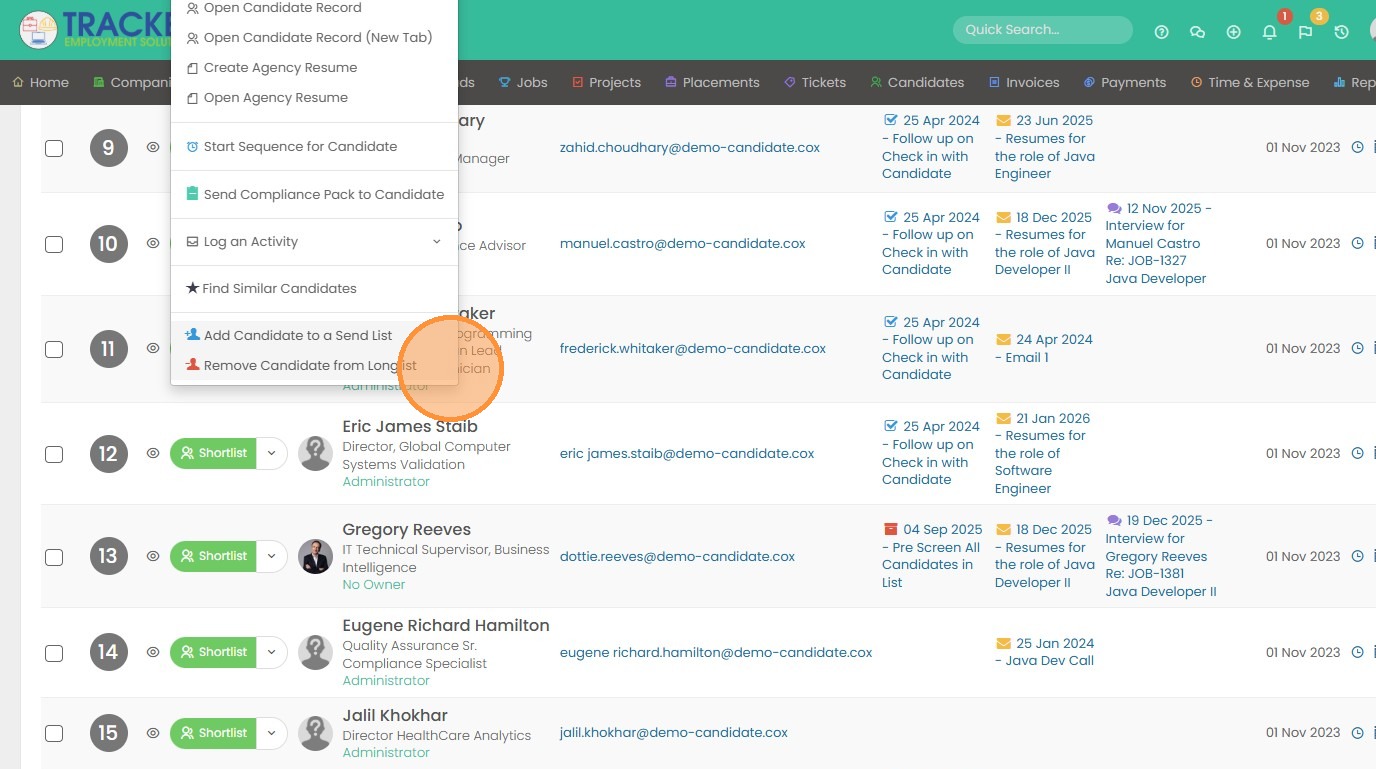Open the 25 Jan 2024 Java Dev Call activity
This screenshot has height=769, width=1376.
[1045, 652]
